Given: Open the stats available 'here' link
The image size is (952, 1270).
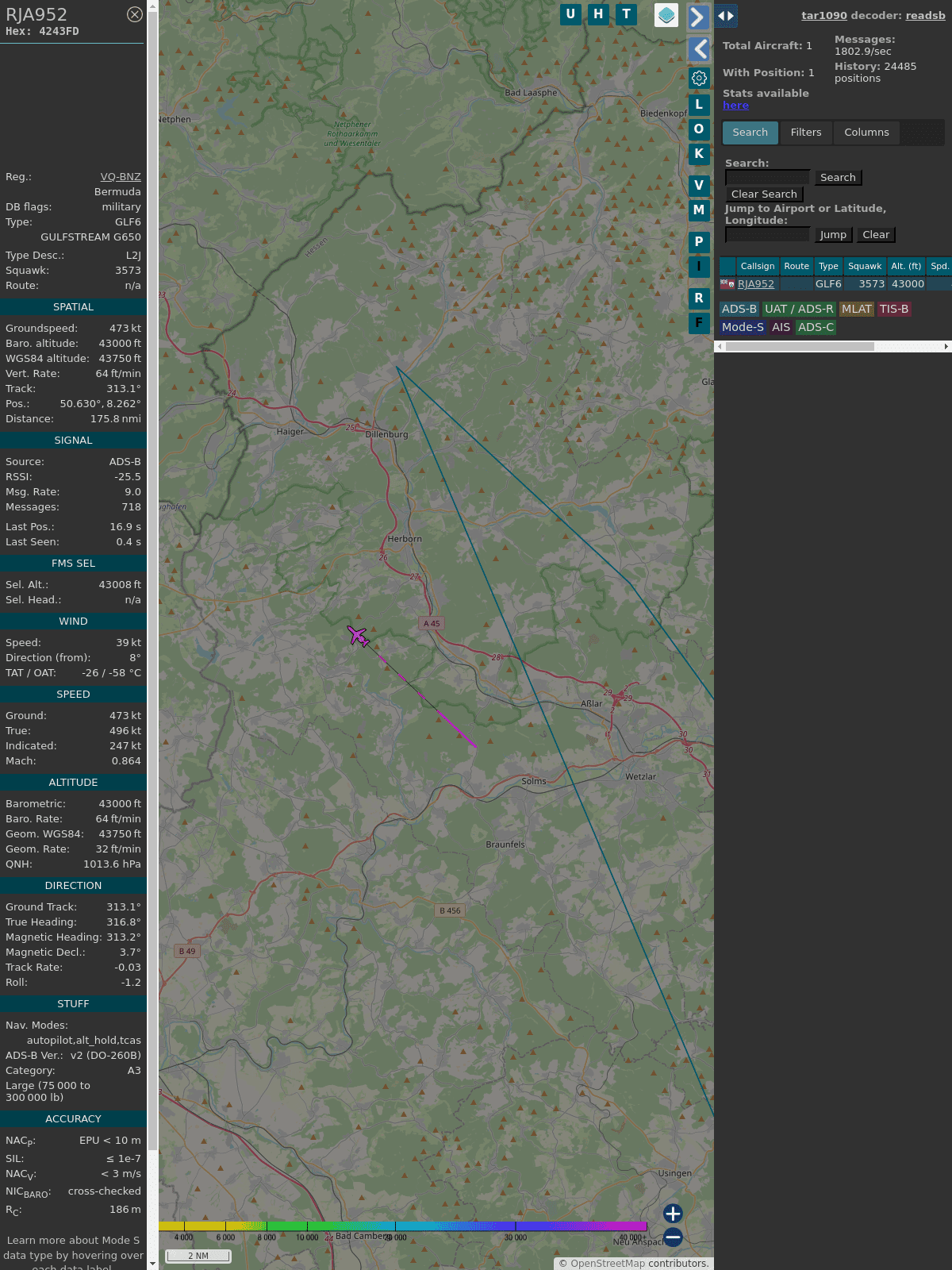Looking at the screenshot, I should (x=735, y=106).
